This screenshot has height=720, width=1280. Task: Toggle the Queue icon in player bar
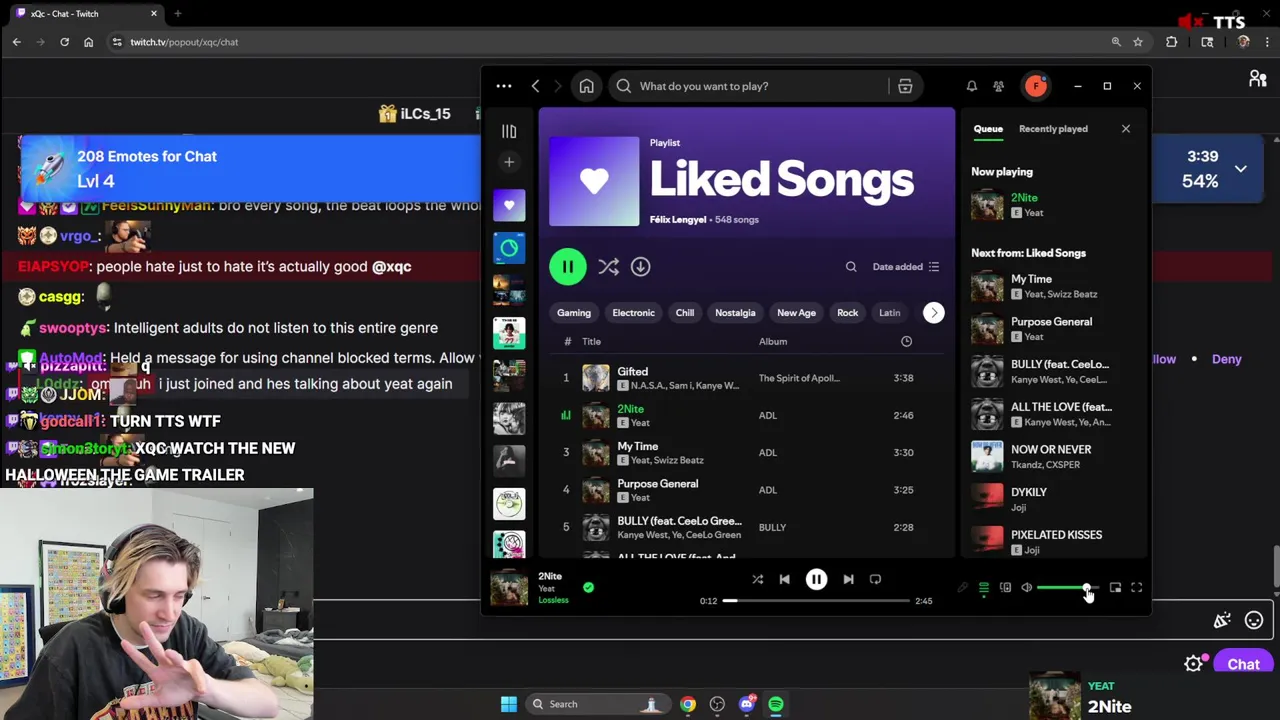(984, 589)
